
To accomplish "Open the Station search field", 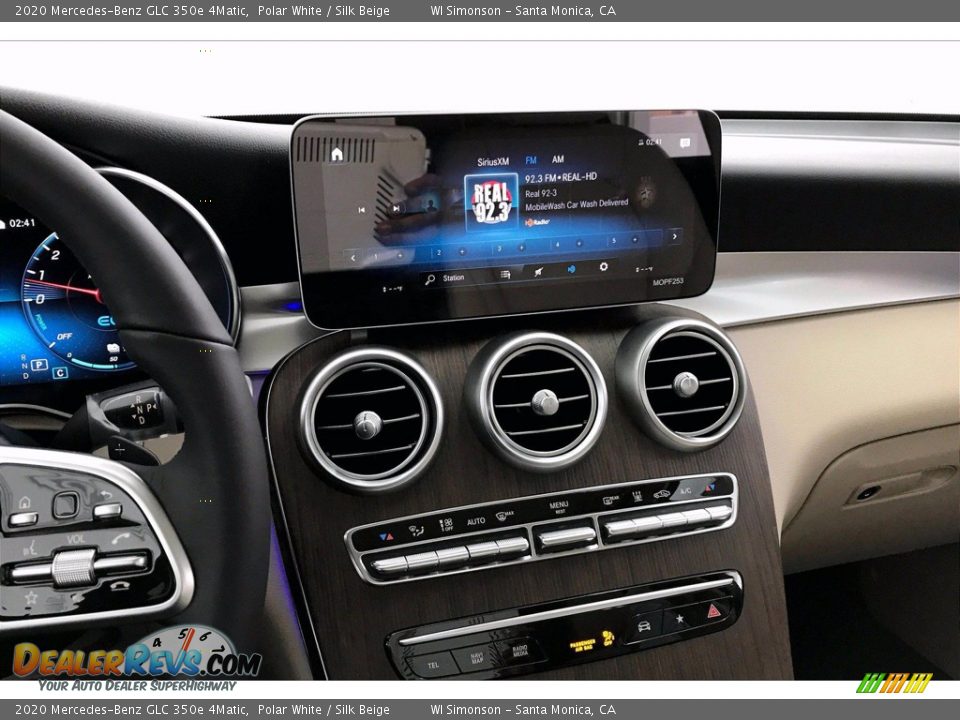I will [446, 279].
